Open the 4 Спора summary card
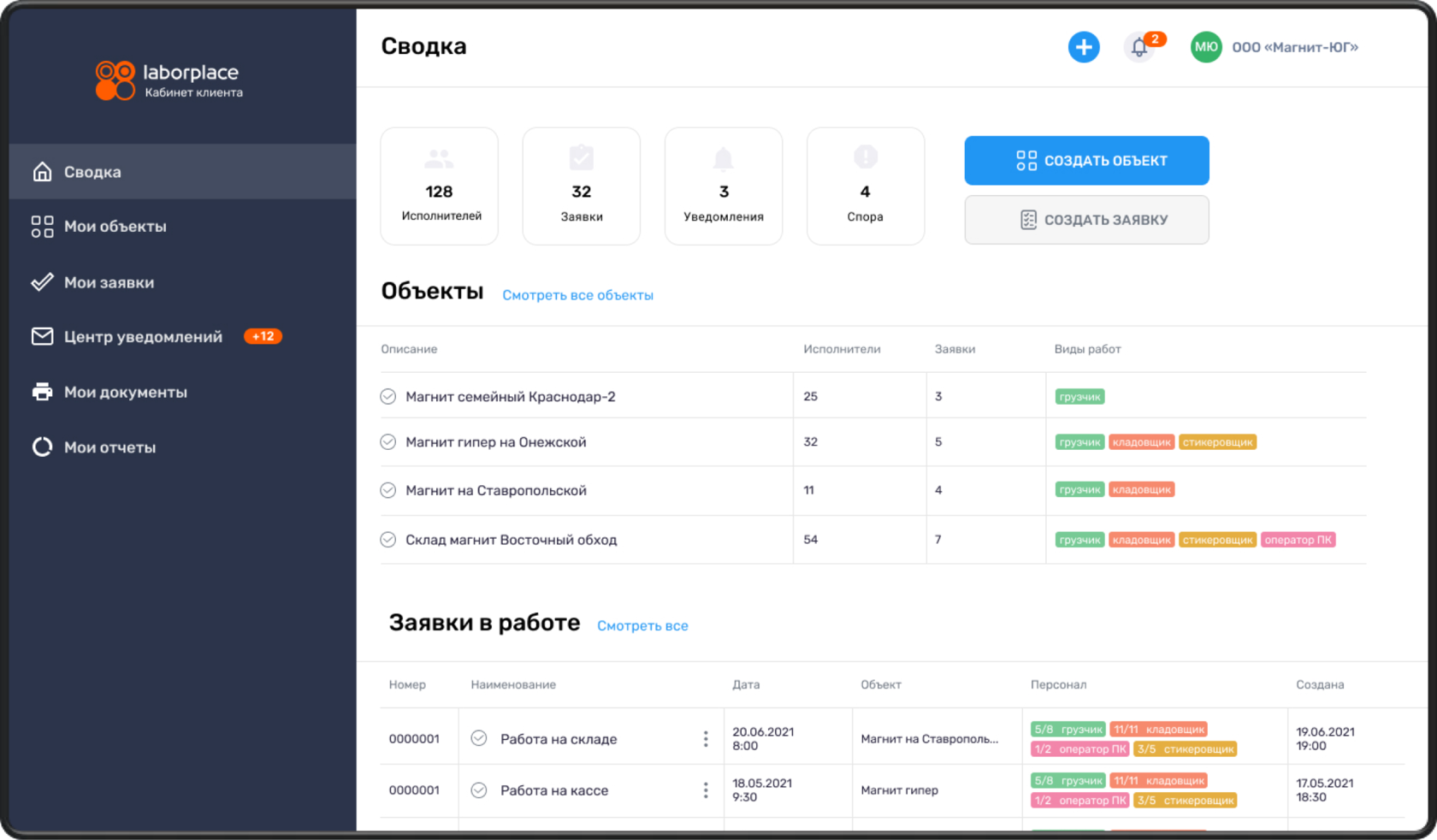Image resolution: width=1437 pixels, height=840 pixels. 866,186
